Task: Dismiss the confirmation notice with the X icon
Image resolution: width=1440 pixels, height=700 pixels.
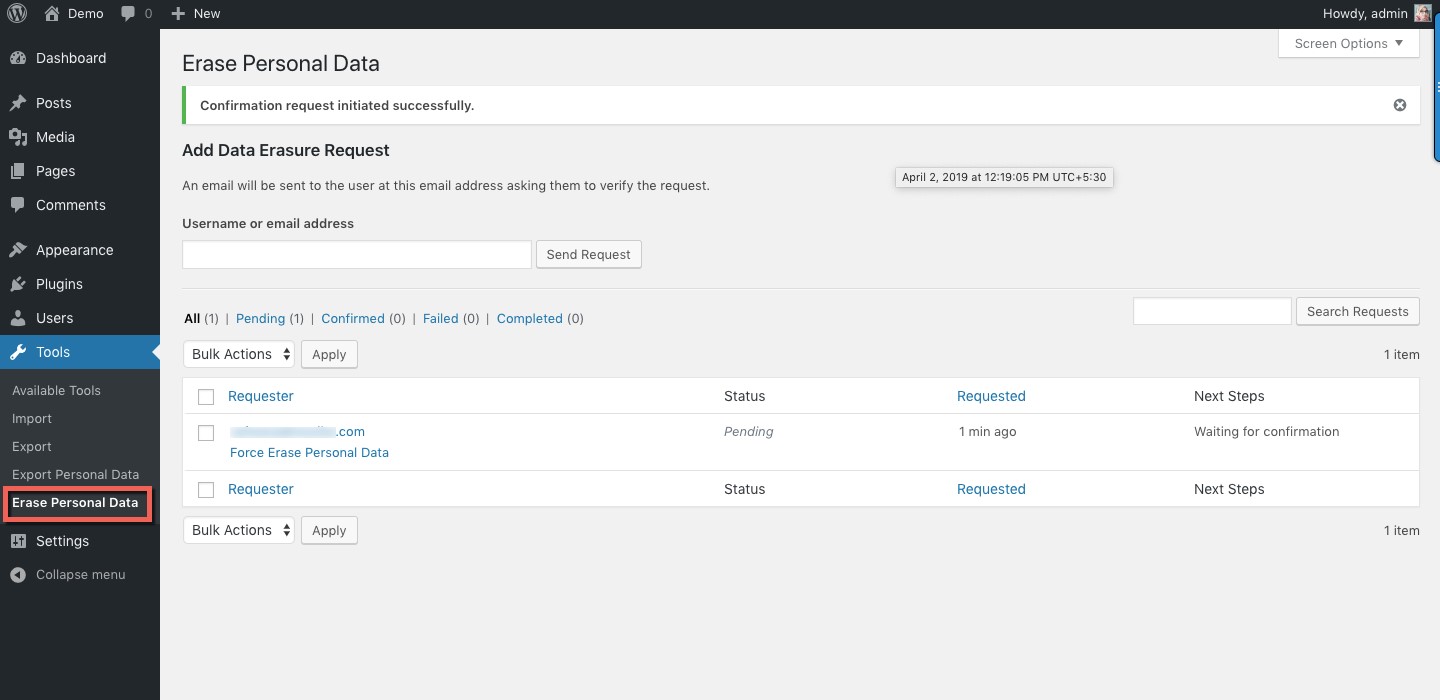Action: tap(1400, 105)
